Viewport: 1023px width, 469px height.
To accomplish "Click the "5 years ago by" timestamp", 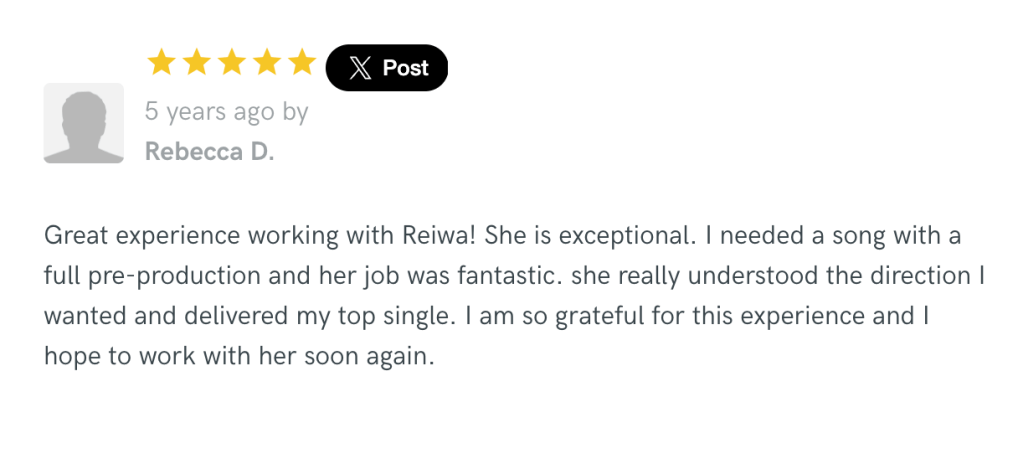I will click(227, 112).
